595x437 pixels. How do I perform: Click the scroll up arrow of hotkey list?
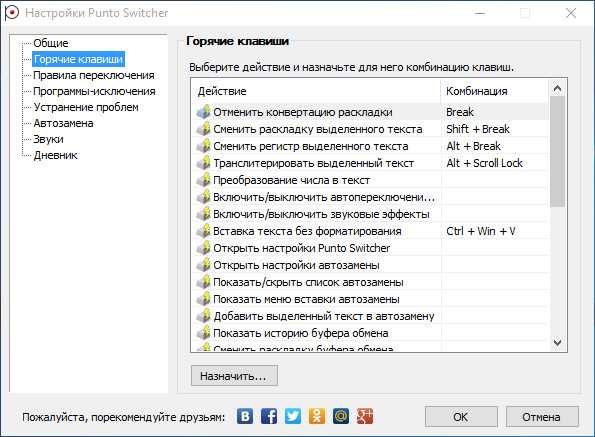tap(557, 88)
